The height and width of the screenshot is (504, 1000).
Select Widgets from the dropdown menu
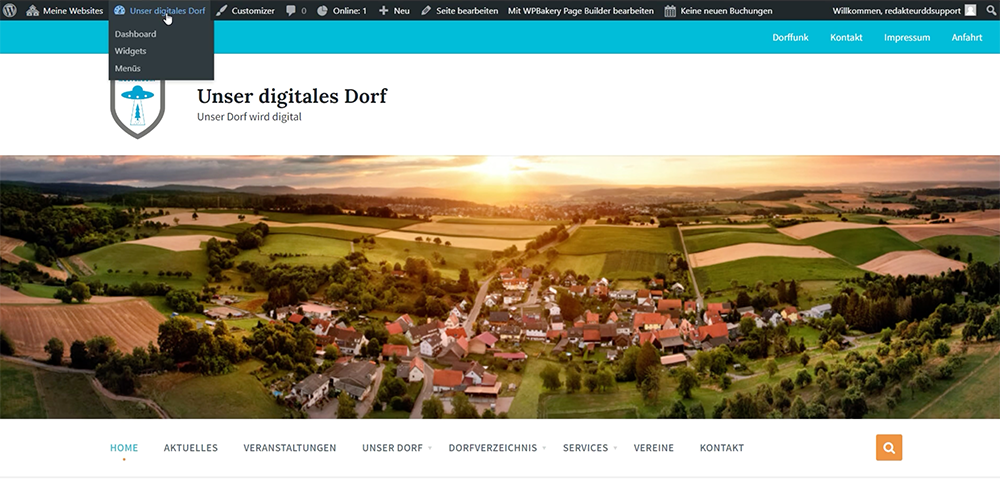coord(130,51)
